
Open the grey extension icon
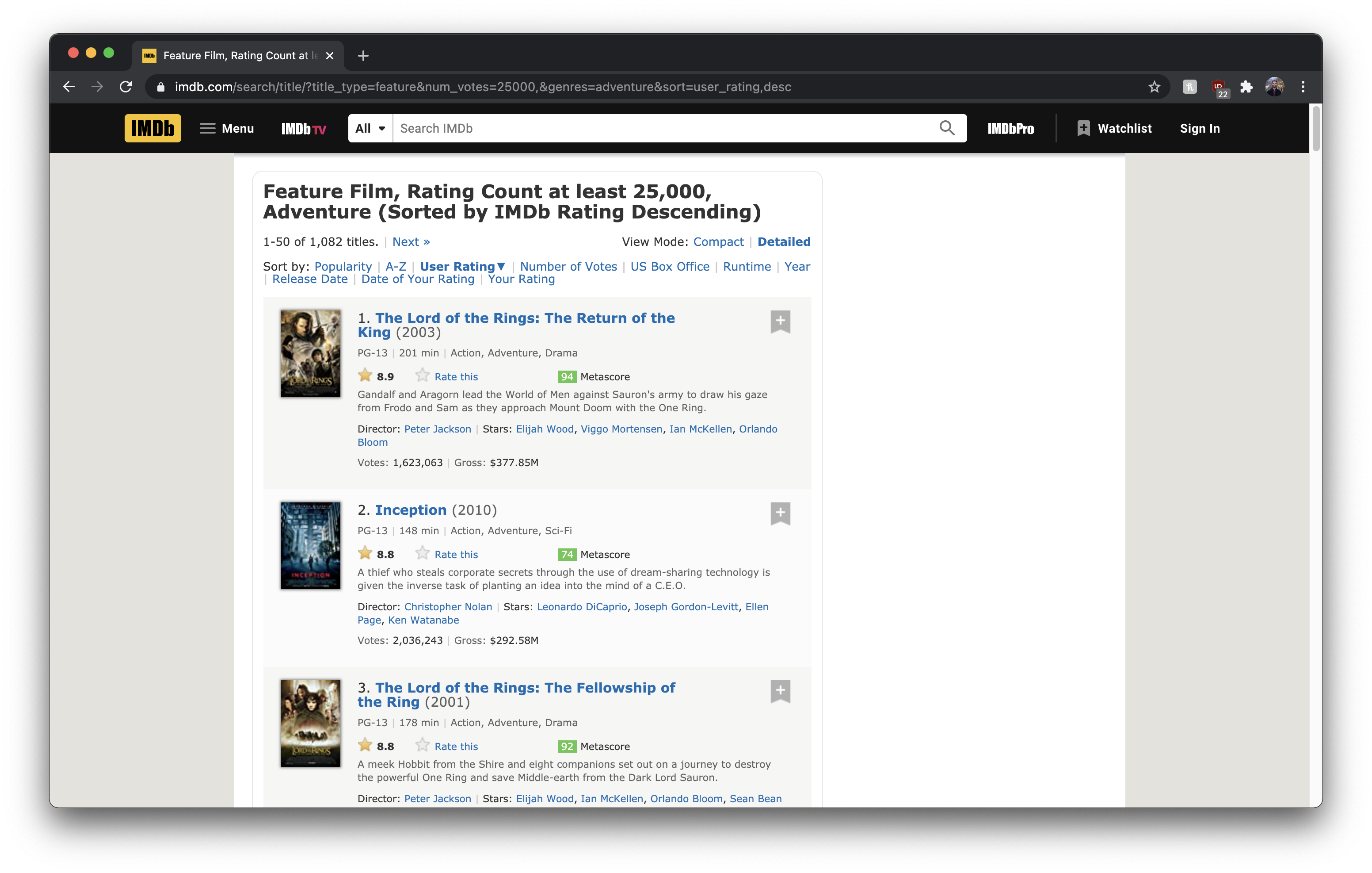pos(1189,87)
